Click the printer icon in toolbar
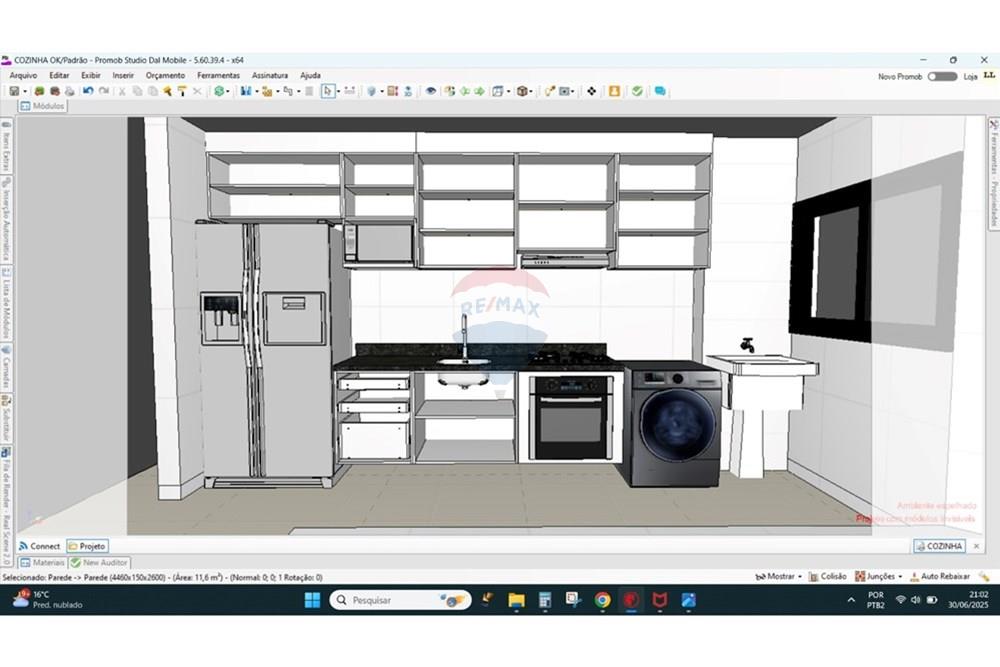The image size is (1000, 667). tap(69, 91)
